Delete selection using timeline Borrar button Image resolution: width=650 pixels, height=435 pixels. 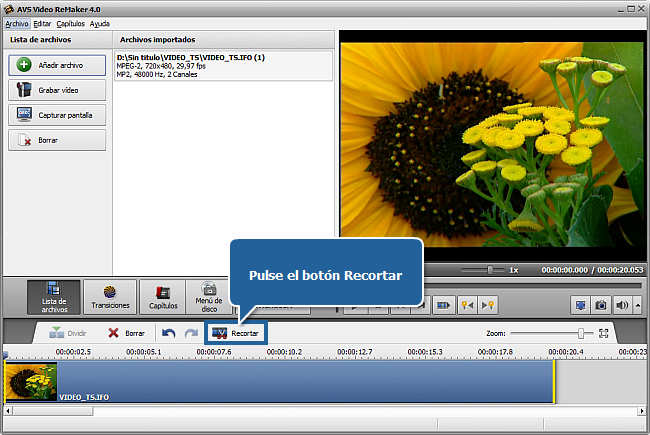tap(126, 333)
